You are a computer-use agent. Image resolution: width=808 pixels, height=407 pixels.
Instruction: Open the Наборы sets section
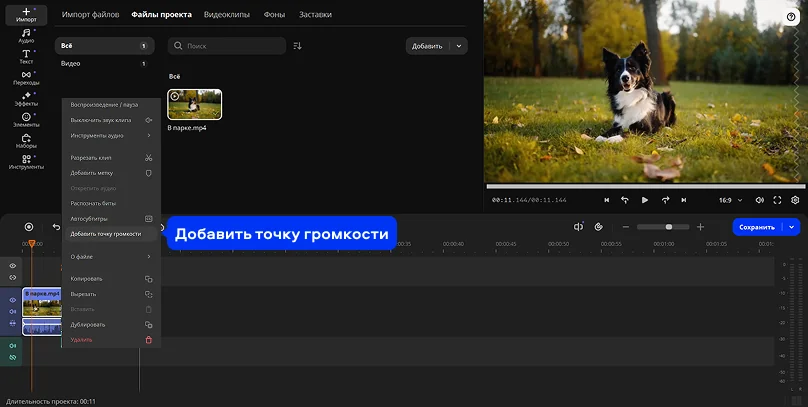pyautogui.click(x=26, y=141)
